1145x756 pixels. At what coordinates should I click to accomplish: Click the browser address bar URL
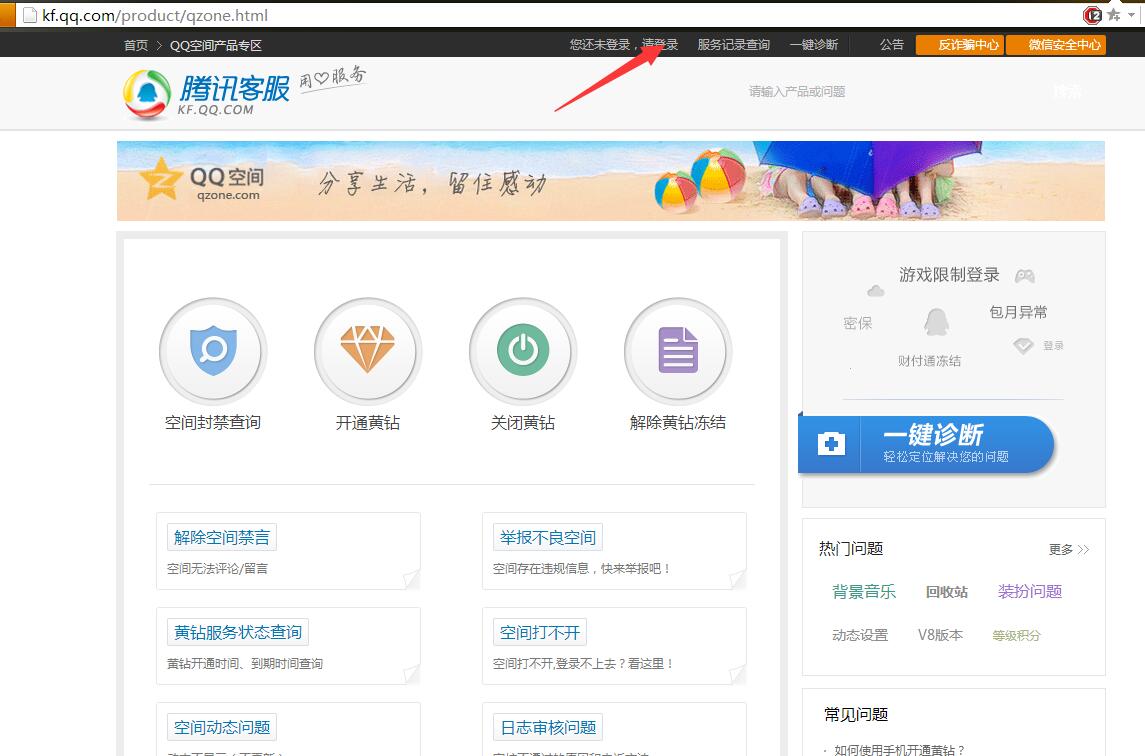(x=155, y=15)
